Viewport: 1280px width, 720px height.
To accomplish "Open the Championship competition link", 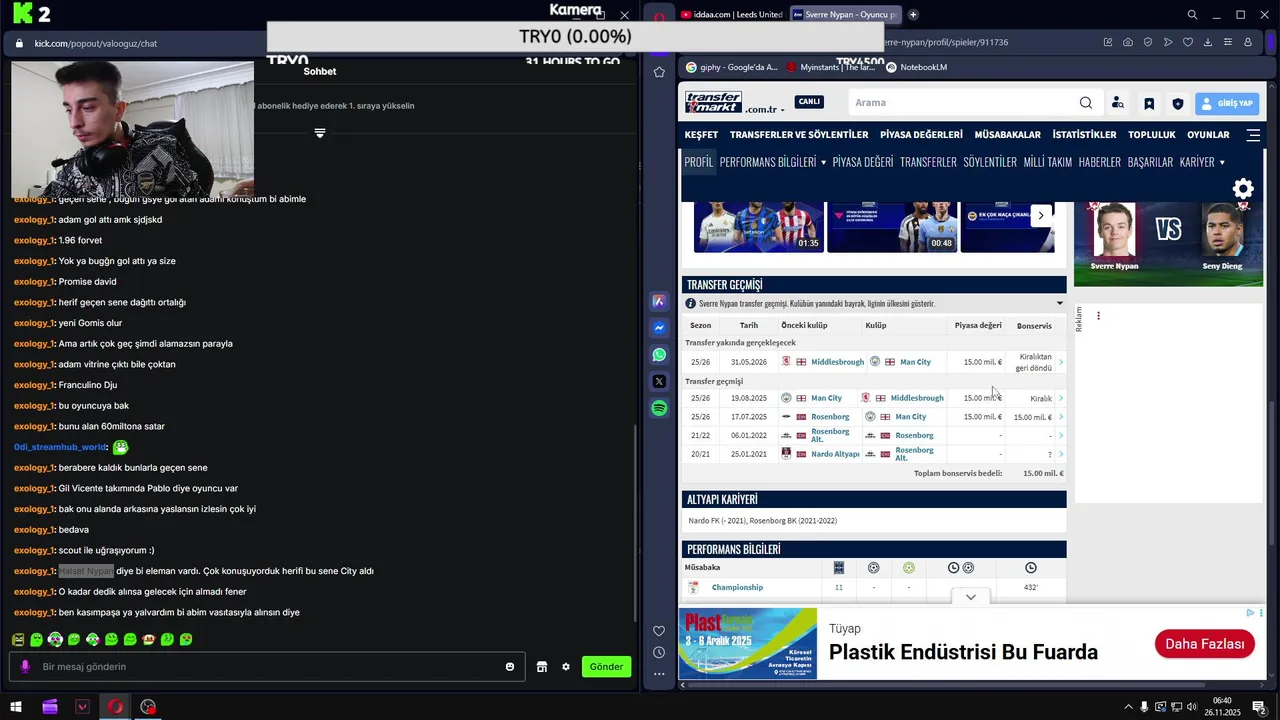I will [737, 588].
